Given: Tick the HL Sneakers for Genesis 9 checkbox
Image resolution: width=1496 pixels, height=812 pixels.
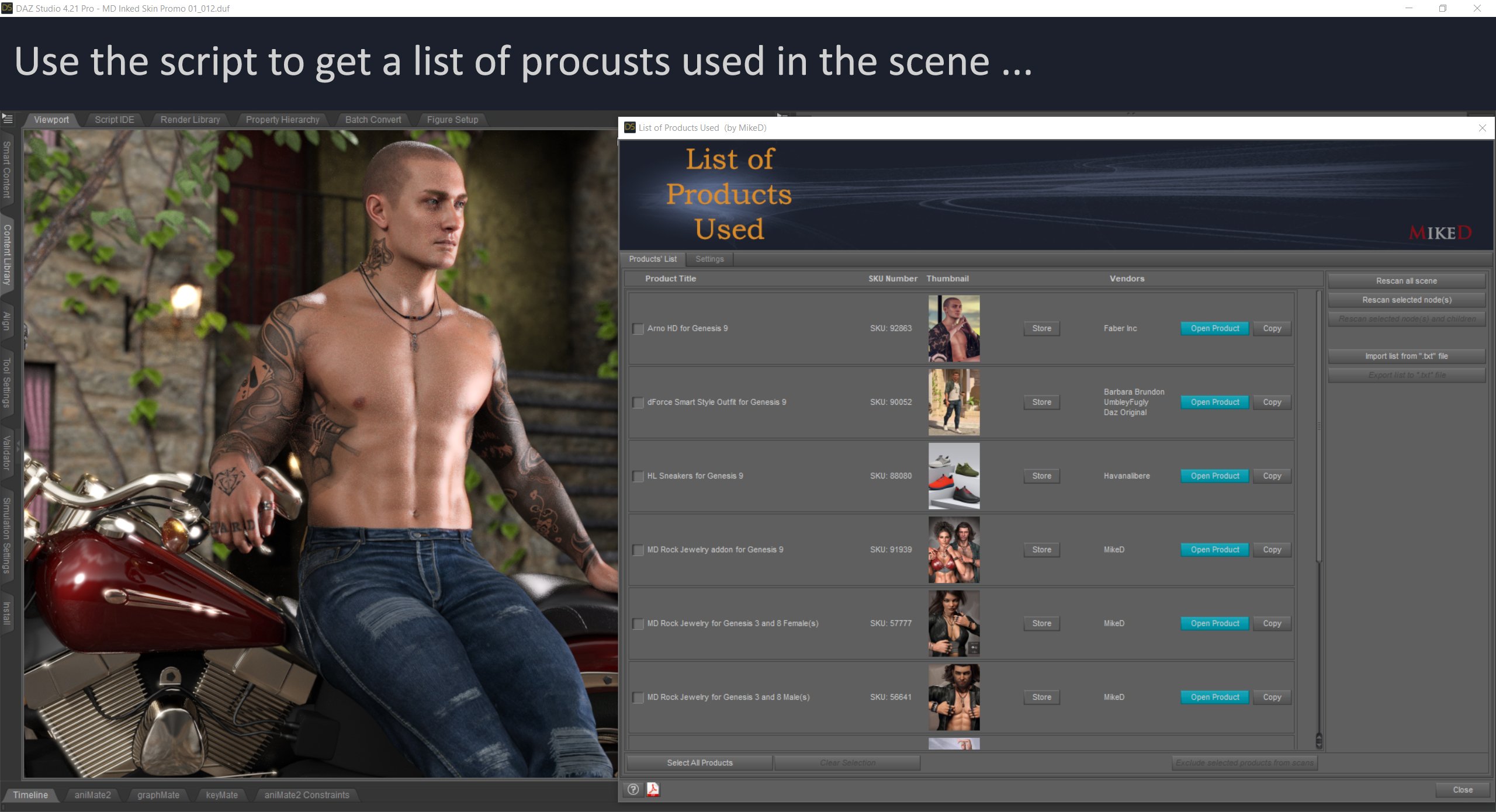Looking at the screenshot, I should [x=638, y=476].
